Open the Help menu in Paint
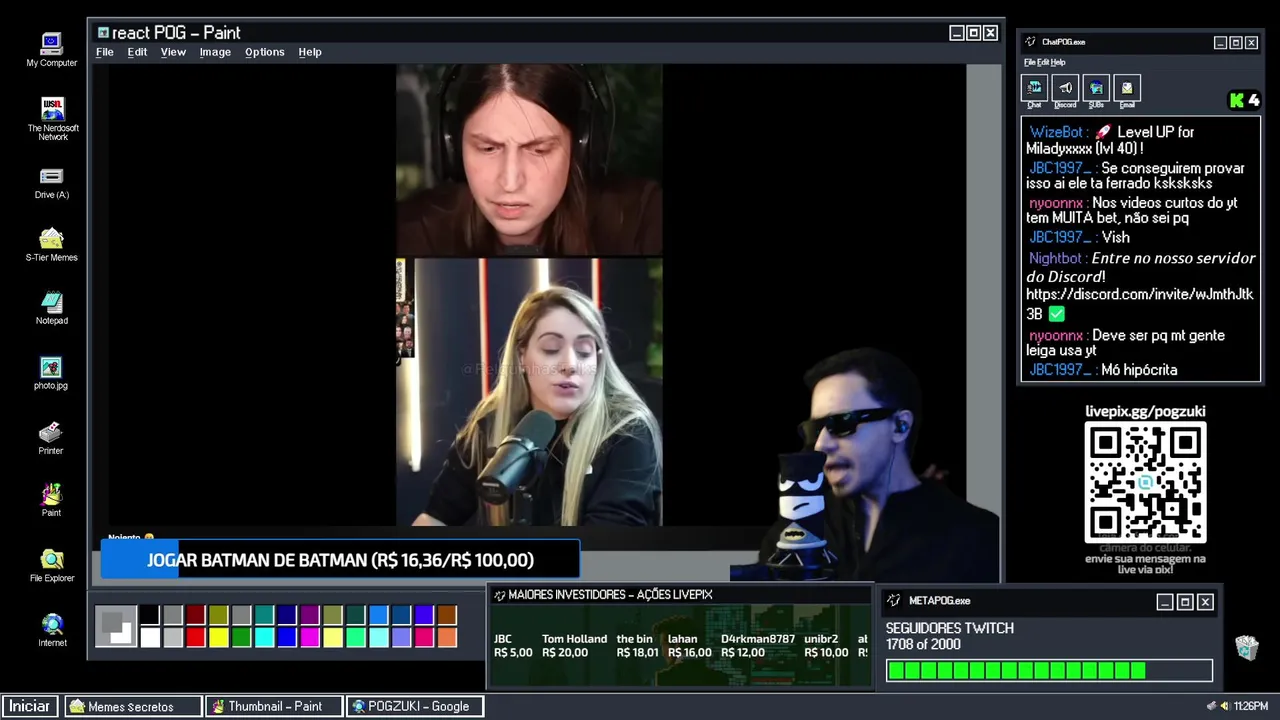 point(310,52)
